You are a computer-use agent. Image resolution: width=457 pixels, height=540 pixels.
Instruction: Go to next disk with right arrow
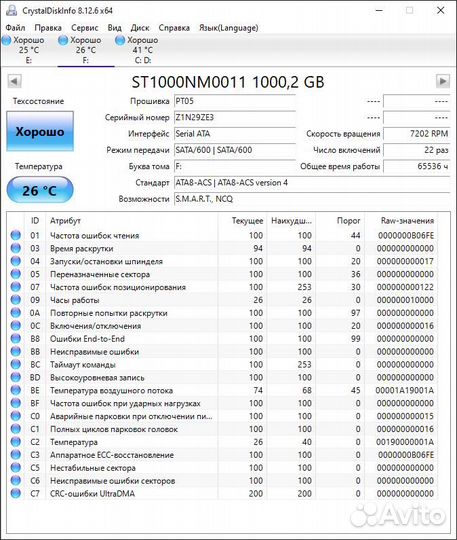443,82
